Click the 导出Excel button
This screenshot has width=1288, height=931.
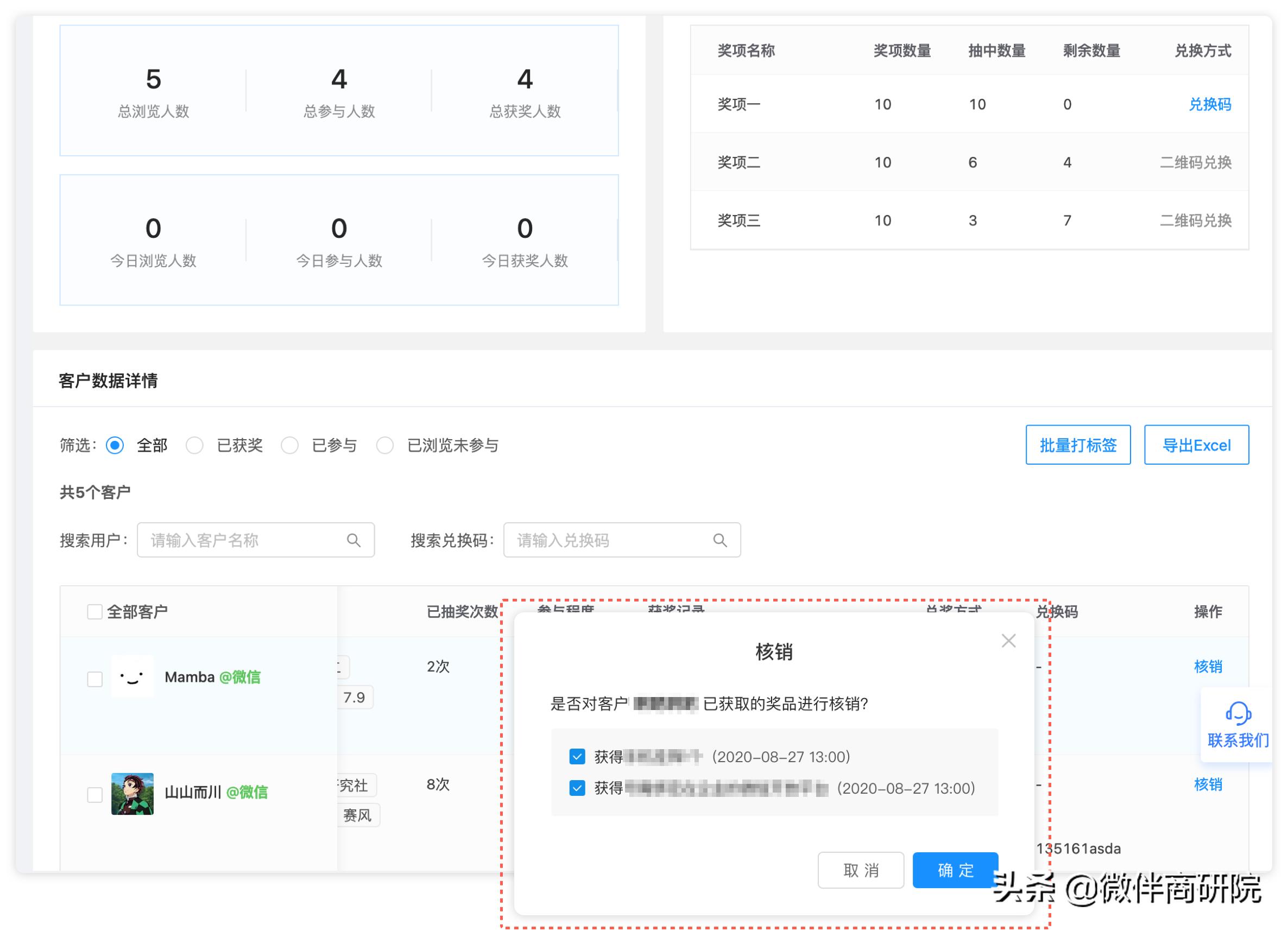pos(1196,445)
